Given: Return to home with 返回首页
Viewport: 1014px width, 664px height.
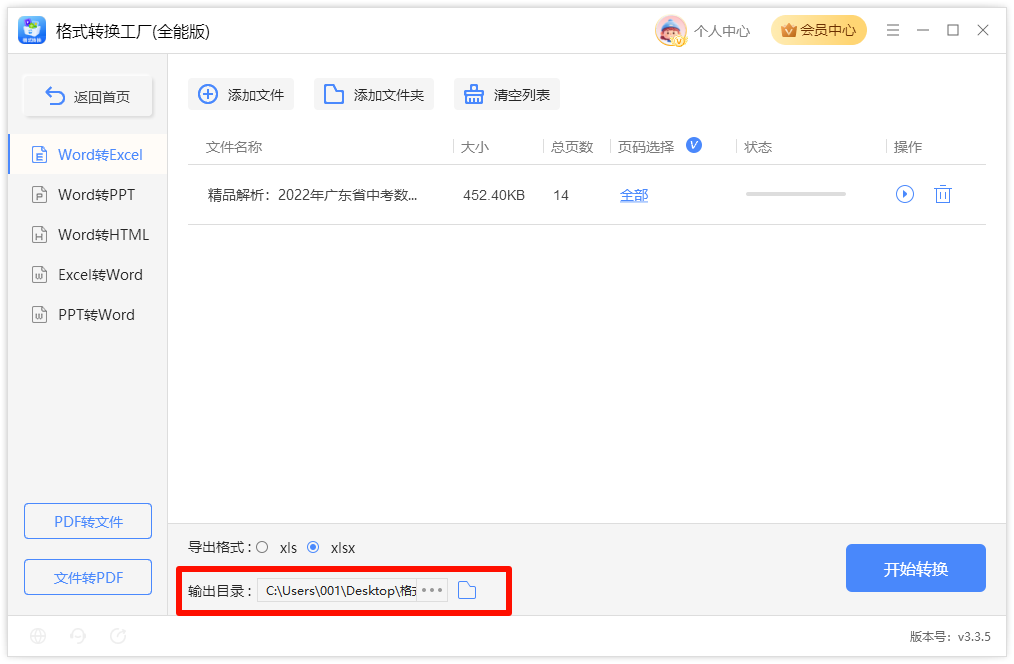Looking at the screenshot, I should (88, 96).
